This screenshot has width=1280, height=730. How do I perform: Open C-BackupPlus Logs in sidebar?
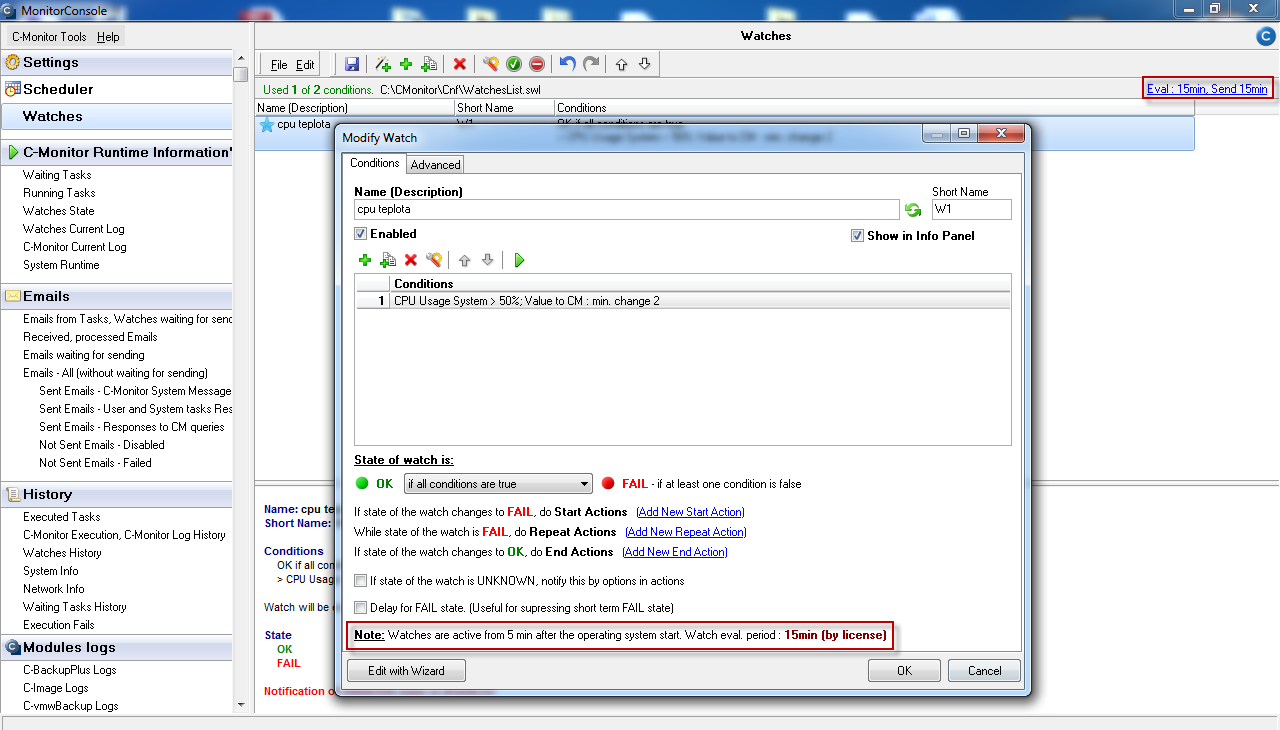coord(69,670)
